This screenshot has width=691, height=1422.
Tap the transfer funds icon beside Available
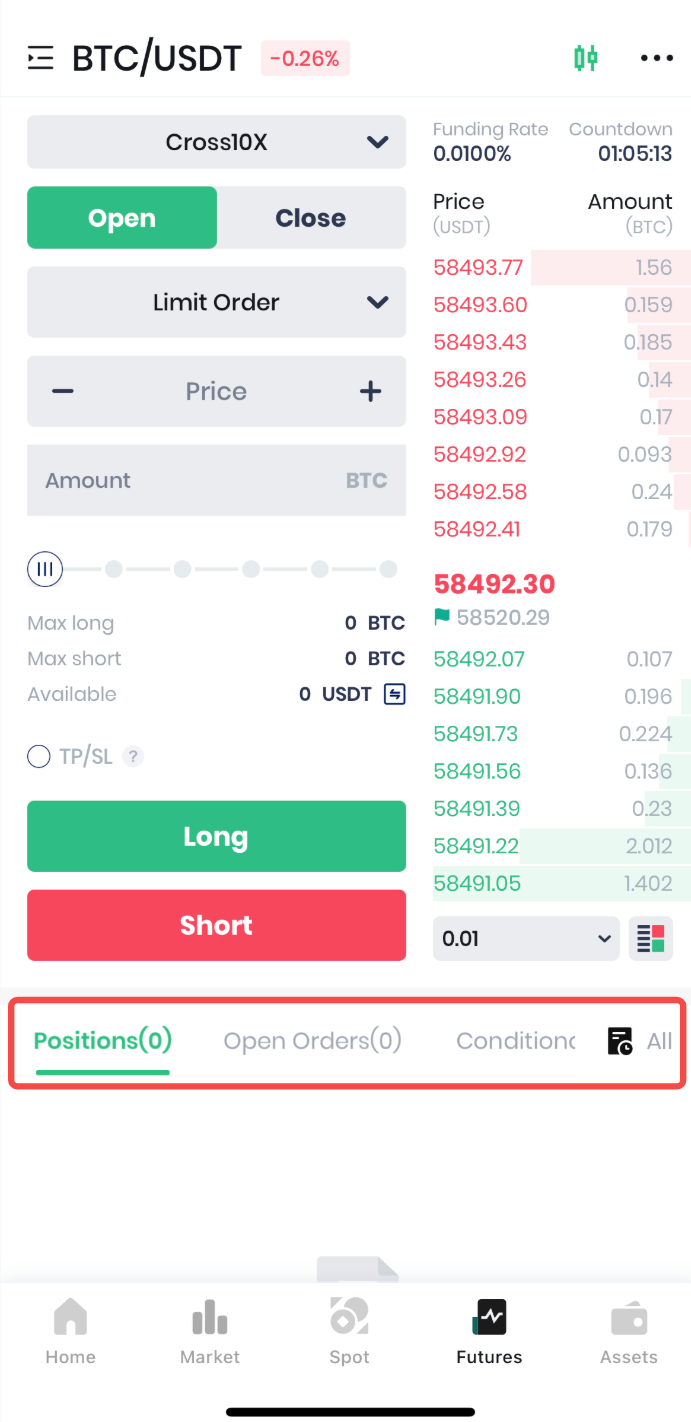point(395,694)
